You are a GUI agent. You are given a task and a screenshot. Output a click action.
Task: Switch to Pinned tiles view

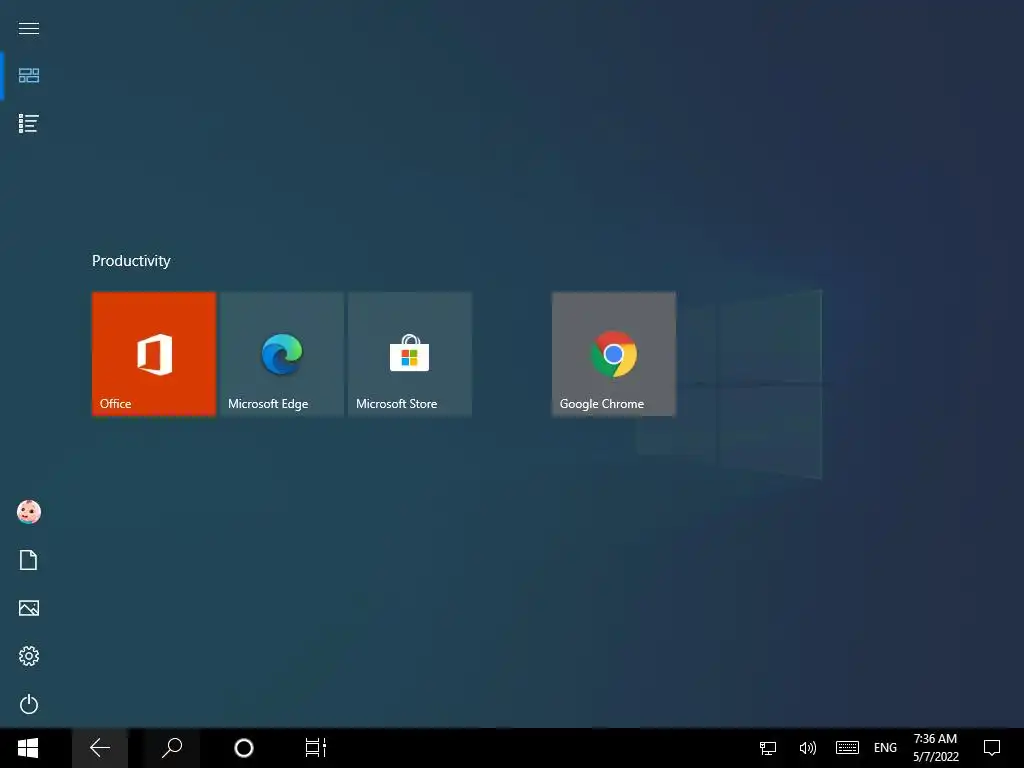click(x=29, y=76)
